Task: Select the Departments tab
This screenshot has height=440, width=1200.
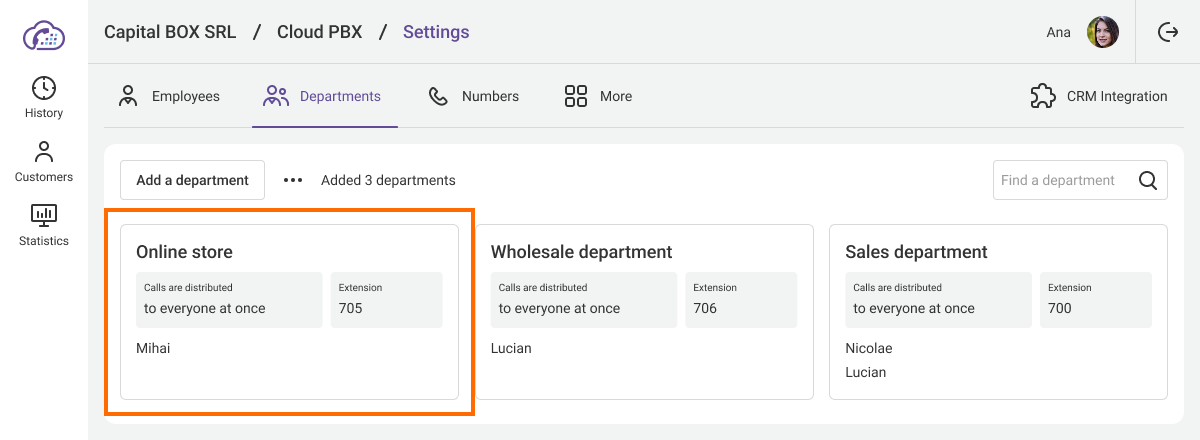Action: (323, 96)
